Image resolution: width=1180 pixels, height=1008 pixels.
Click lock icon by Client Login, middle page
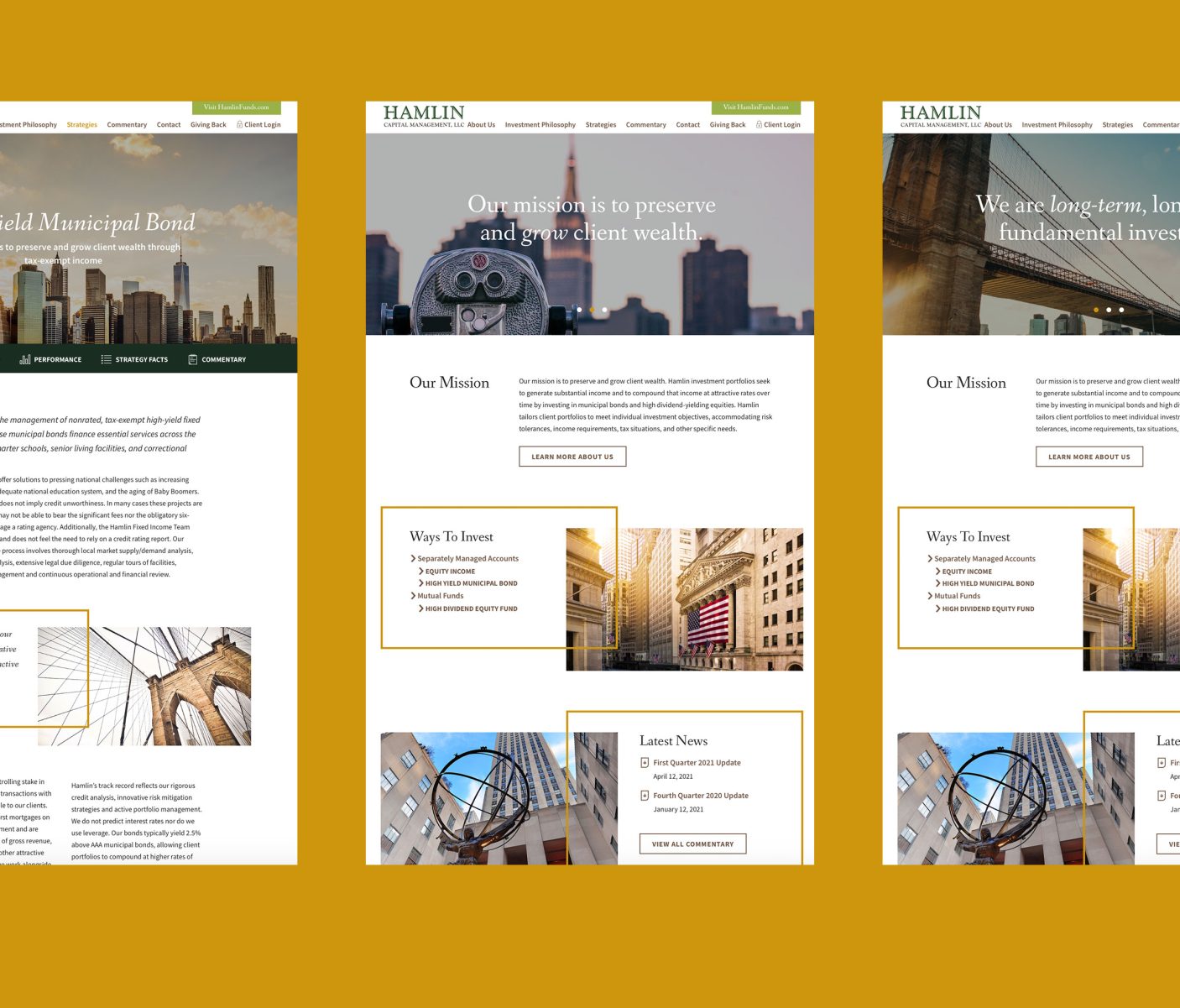coord(759,124)
